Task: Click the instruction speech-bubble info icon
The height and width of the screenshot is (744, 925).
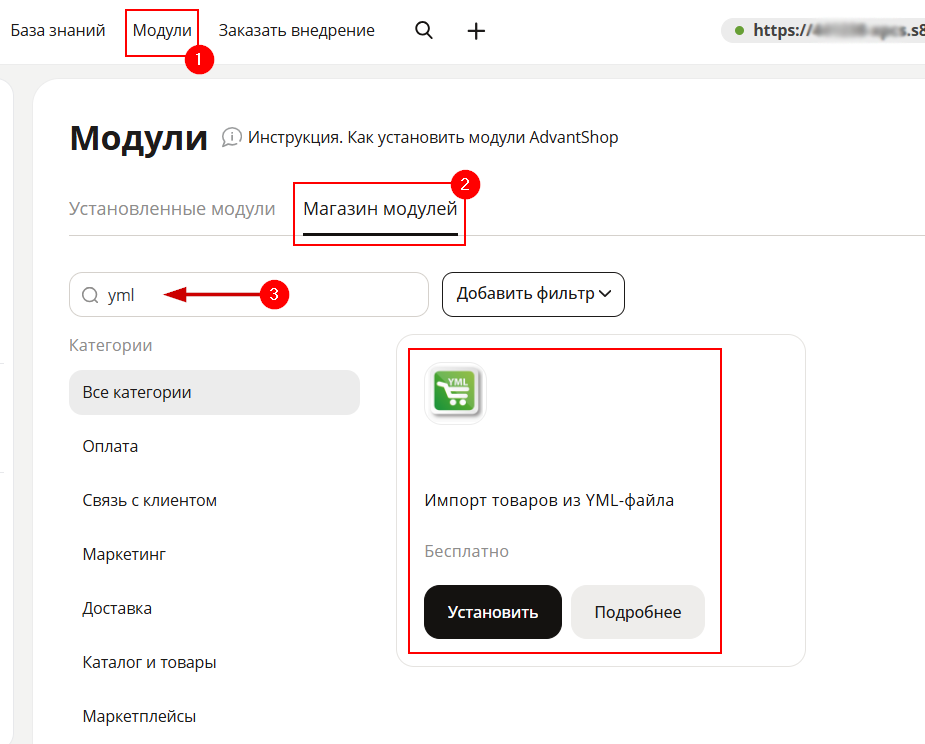Action: tap(231, 137)
